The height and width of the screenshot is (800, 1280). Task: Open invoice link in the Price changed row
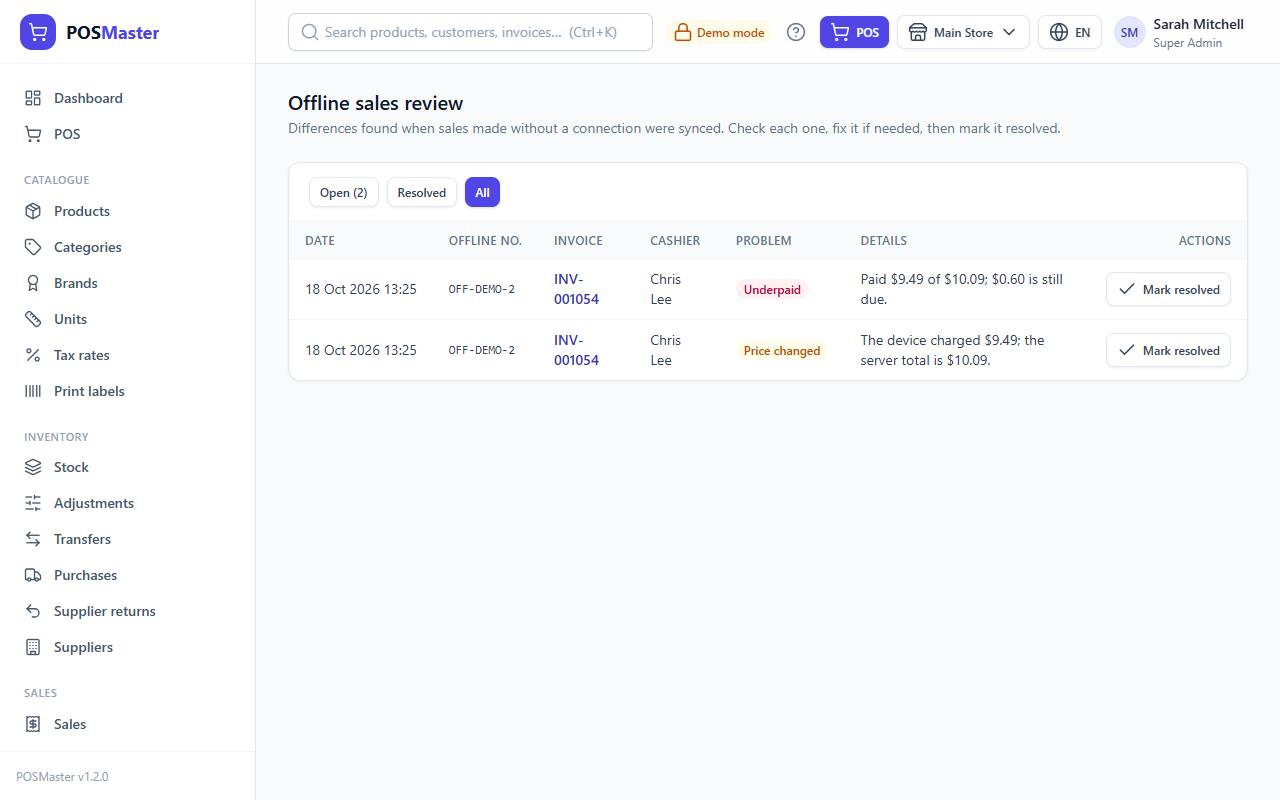coord(576,350)
